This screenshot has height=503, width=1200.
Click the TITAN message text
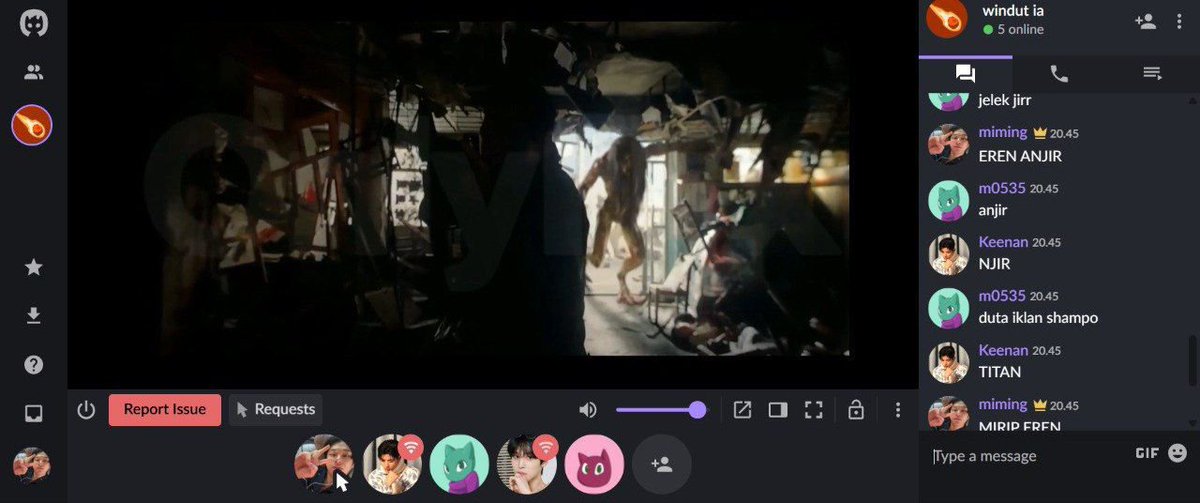(x=1000, y=372)
